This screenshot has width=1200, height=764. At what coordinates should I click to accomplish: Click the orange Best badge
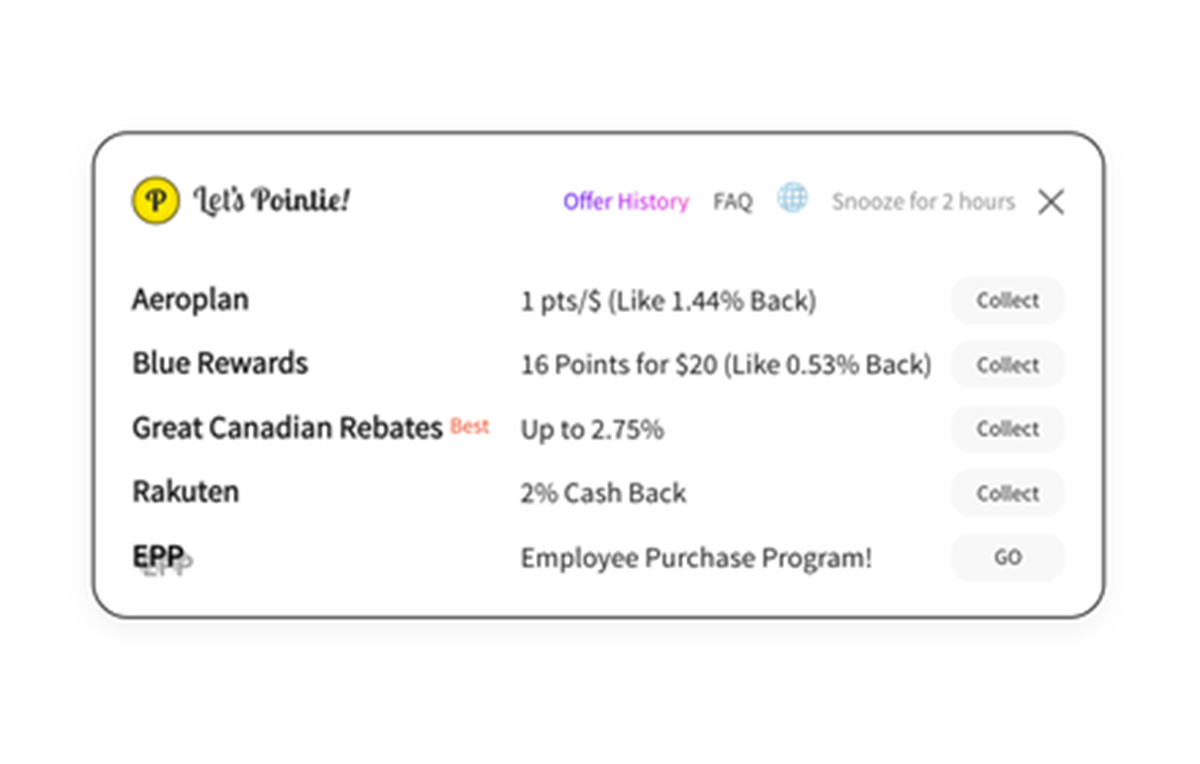point(470,426)
